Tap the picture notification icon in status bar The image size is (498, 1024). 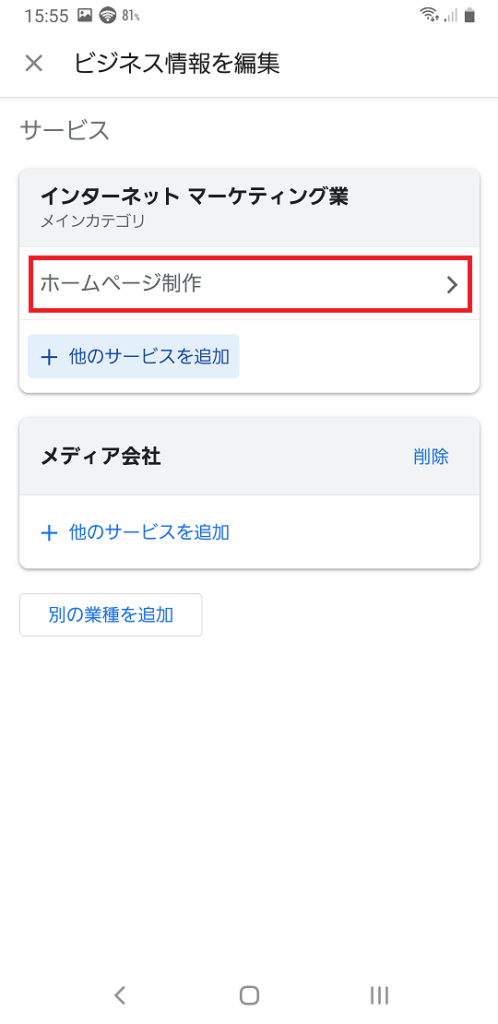point(84,16)
